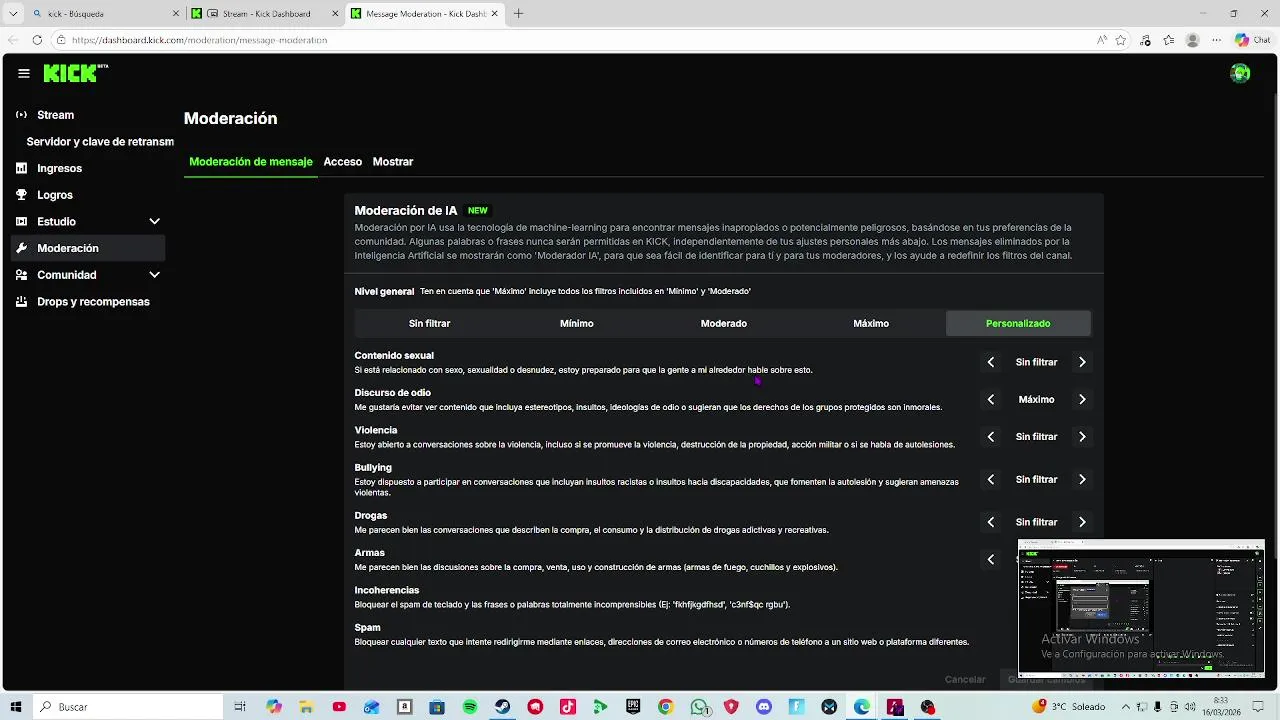This screenshot has height=720, width=1280.
Task: Open WhatsApp from the taskbar
Action: tap(699, 707)
